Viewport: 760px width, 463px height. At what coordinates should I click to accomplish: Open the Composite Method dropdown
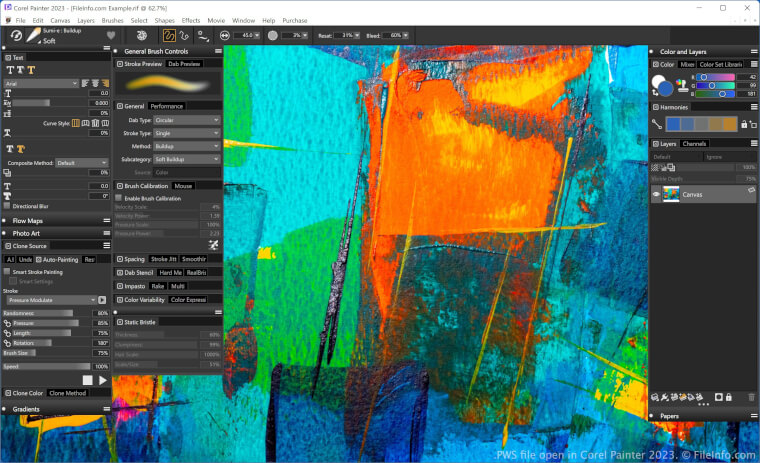[81, 162]
